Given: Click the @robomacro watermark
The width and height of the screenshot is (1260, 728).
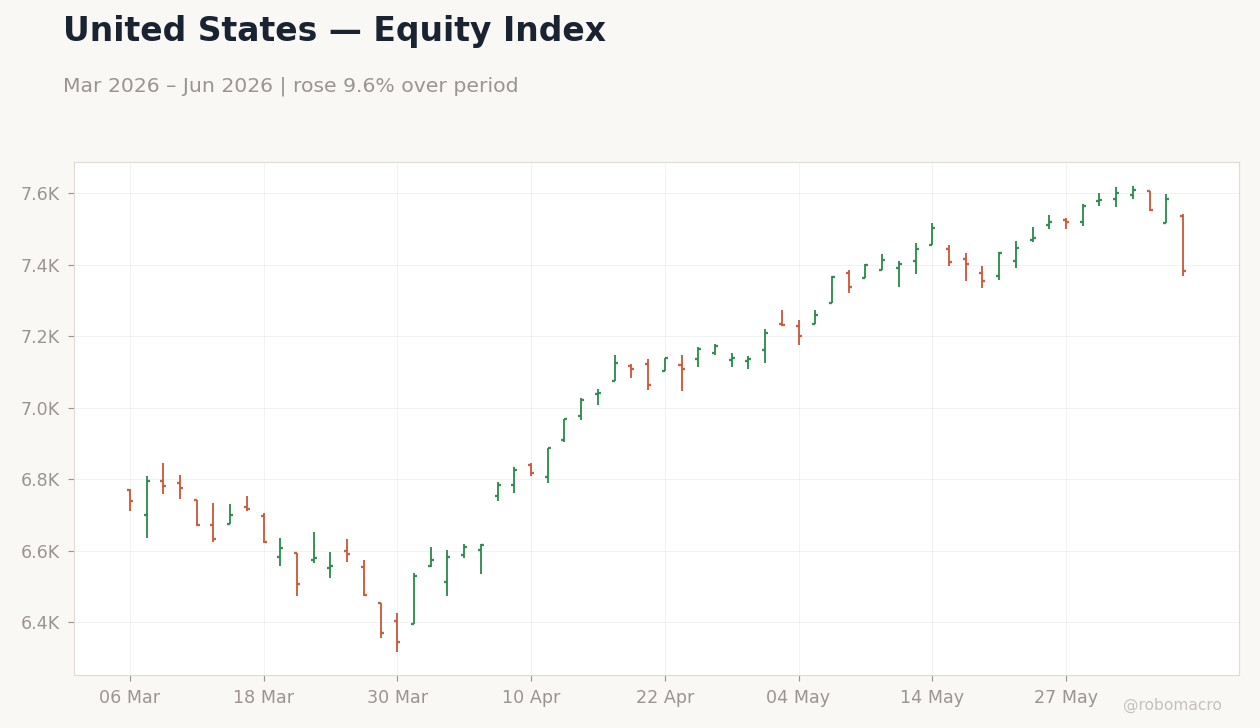Looking at the screenshot, I should pos(1172,706).
